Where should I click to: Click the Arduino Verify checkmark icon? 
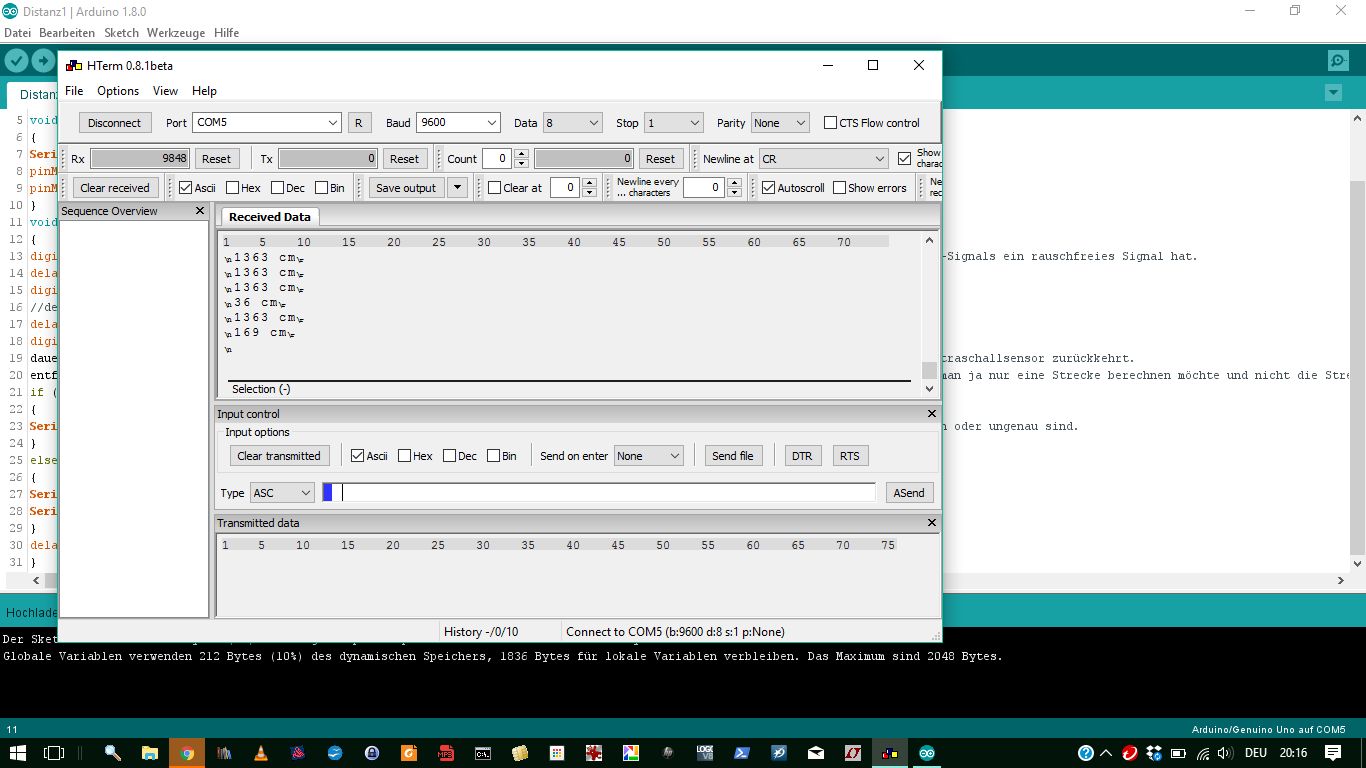[16, 61]
